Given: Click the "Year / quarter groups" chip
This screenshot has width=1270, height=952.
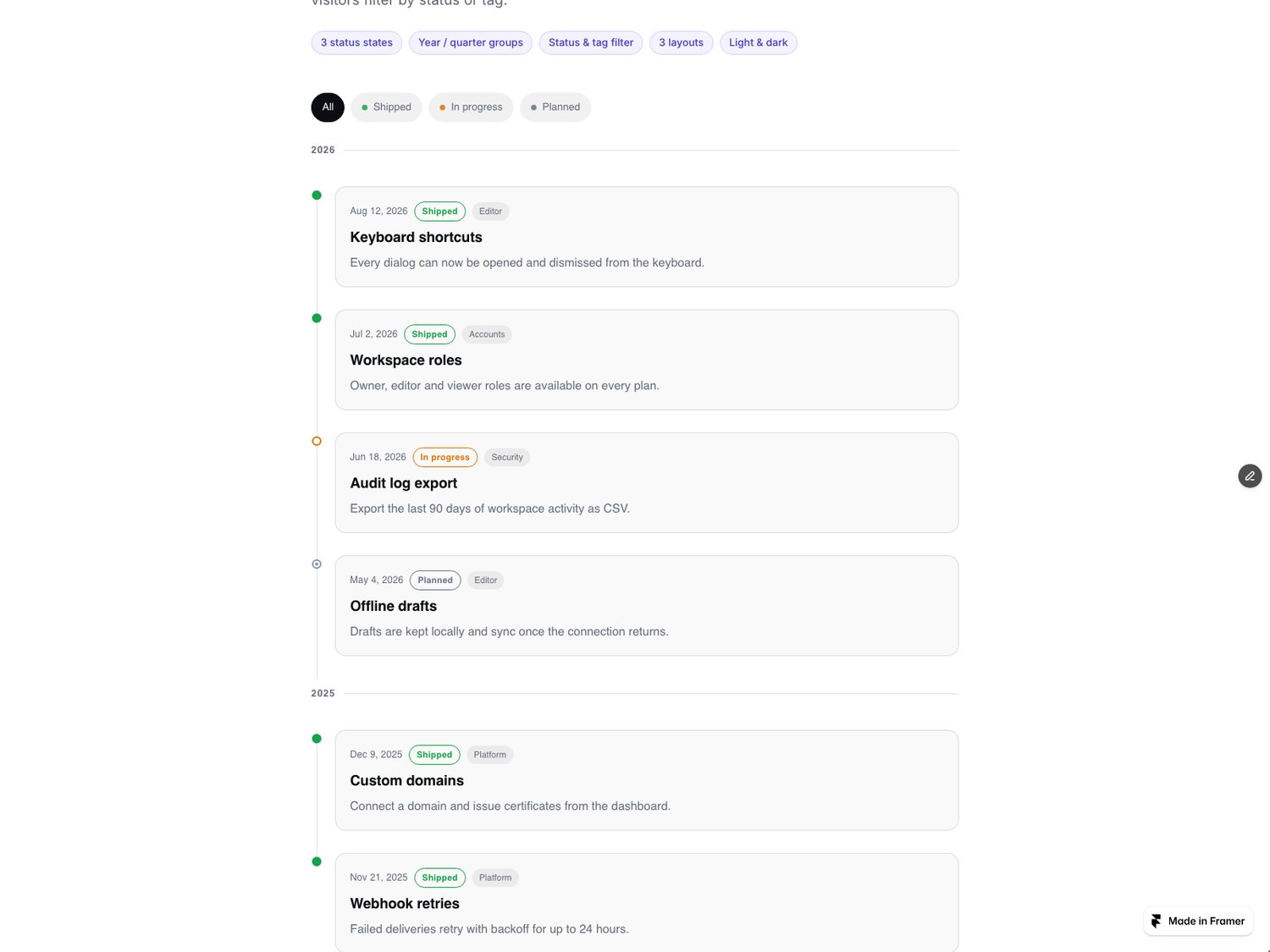Looking at the screenshot, I should tap(471, 42).
